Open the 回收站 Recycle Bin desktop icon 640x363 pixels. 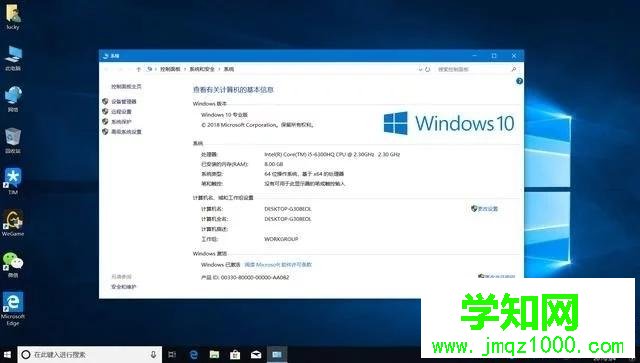(13, 141)
